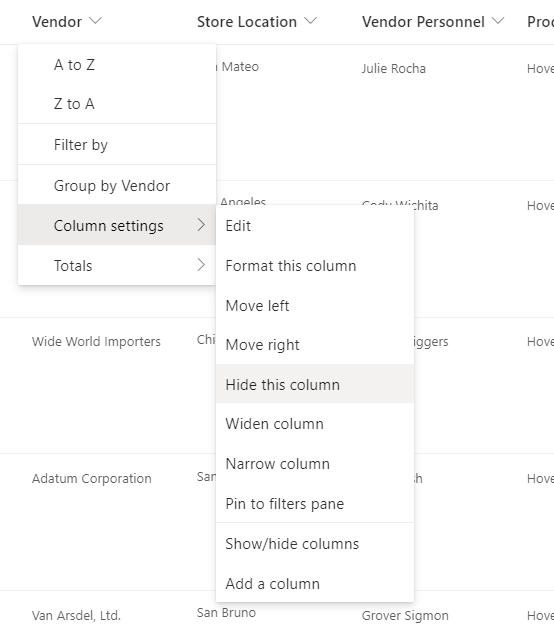This screenshot has height=631, width=554.
Task: Sort the column Z to A
Action: [117, 104]
